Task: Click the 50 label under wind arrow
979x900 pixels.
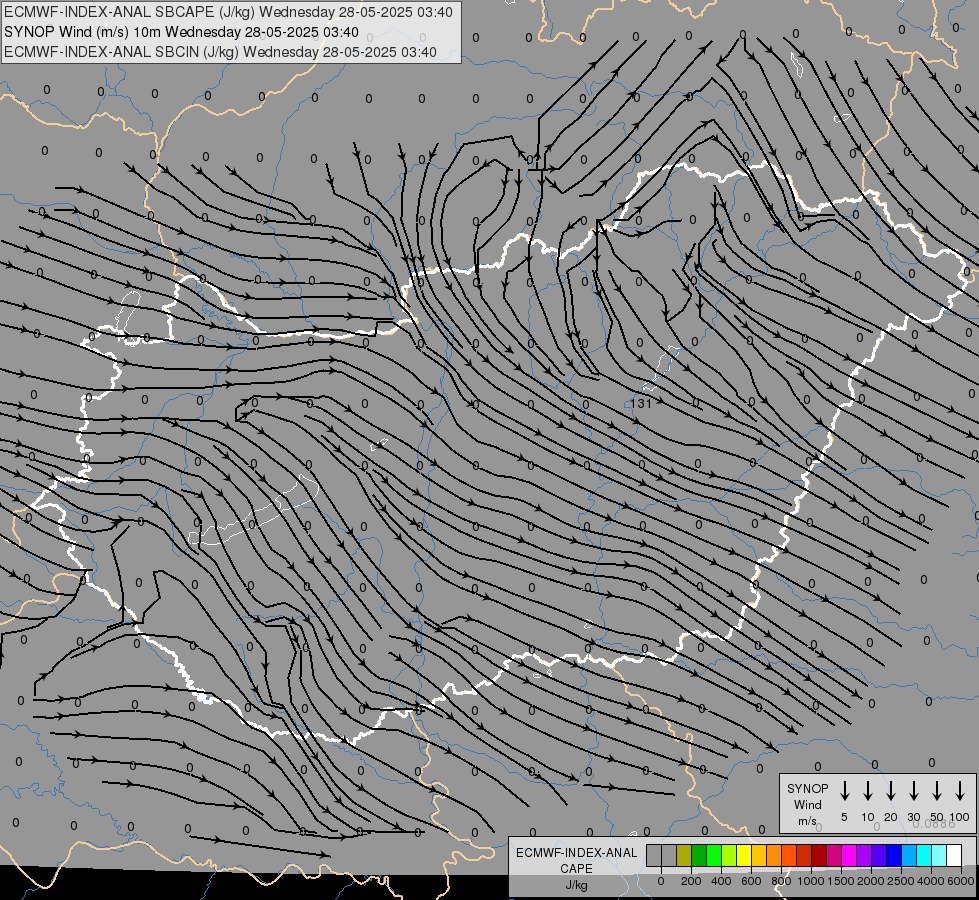Action: [937, 817]
